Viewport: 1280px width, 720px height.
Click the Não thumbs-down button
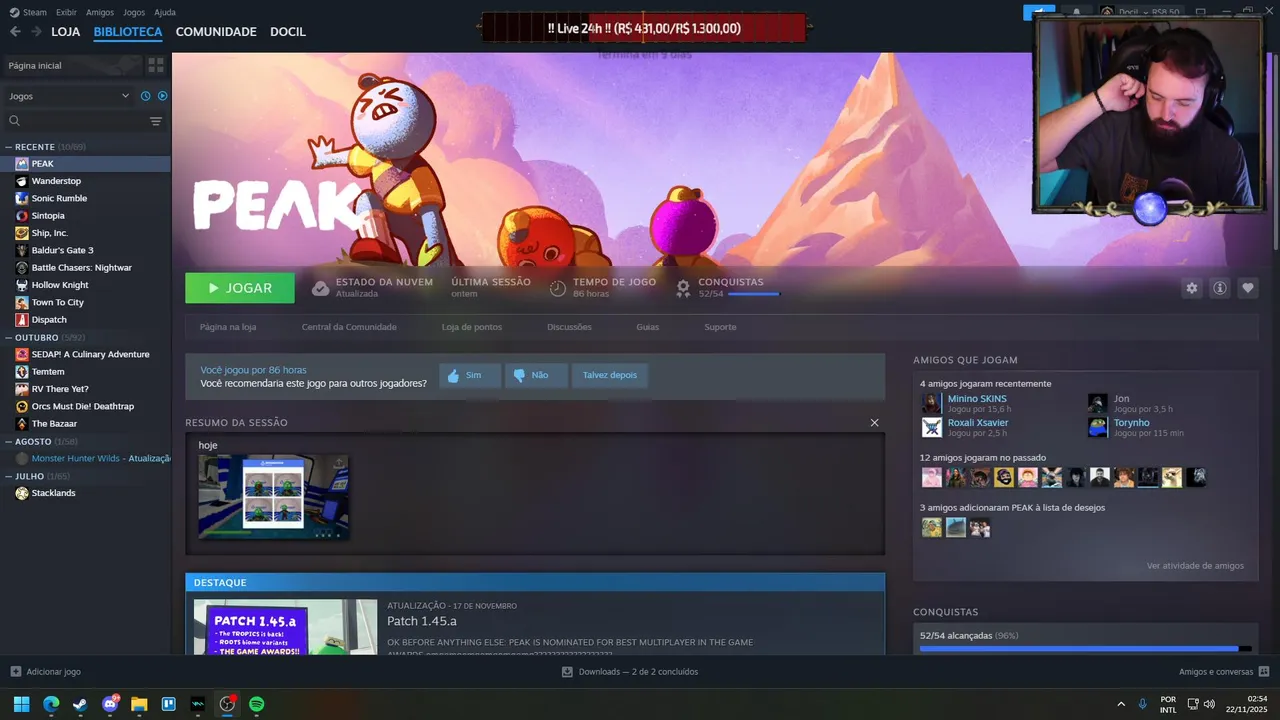tap(536, 376)
